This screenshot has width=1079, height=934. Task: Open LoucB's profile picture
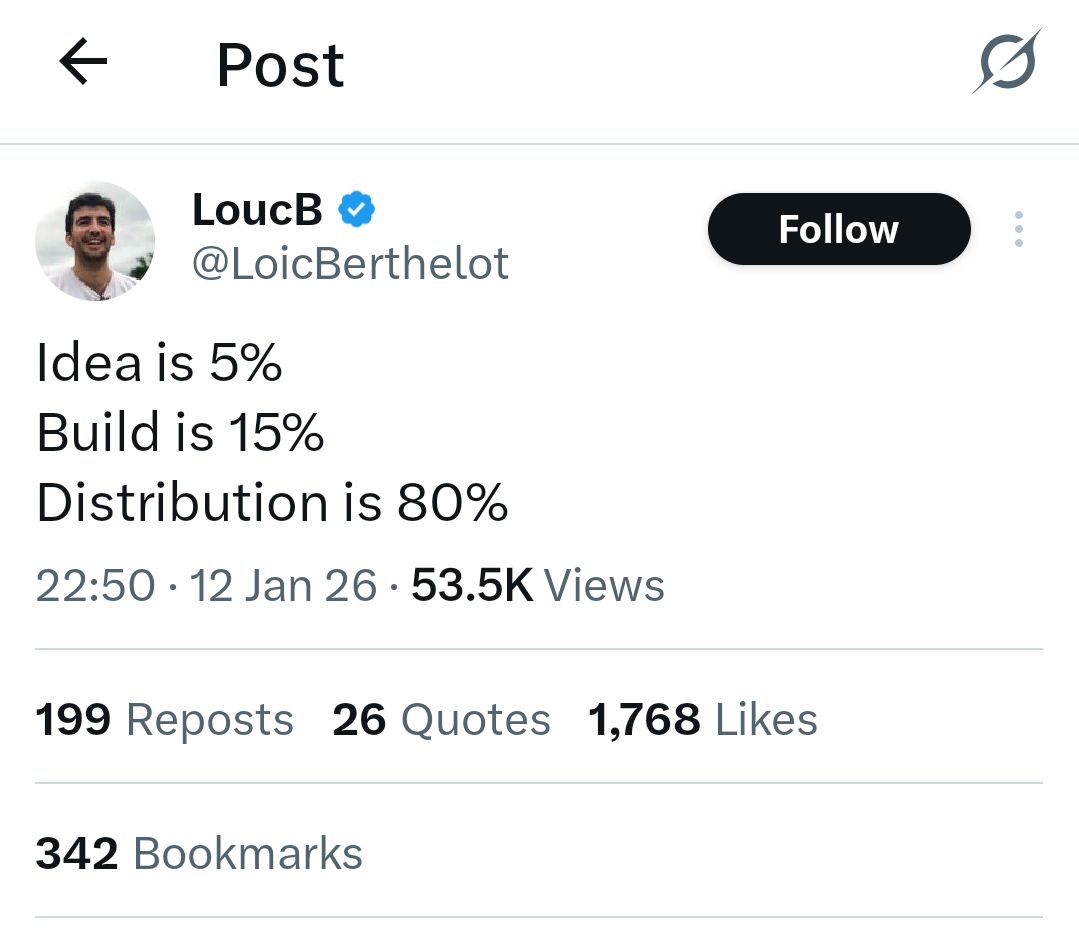pyautogui.click(x=95, y=241)
